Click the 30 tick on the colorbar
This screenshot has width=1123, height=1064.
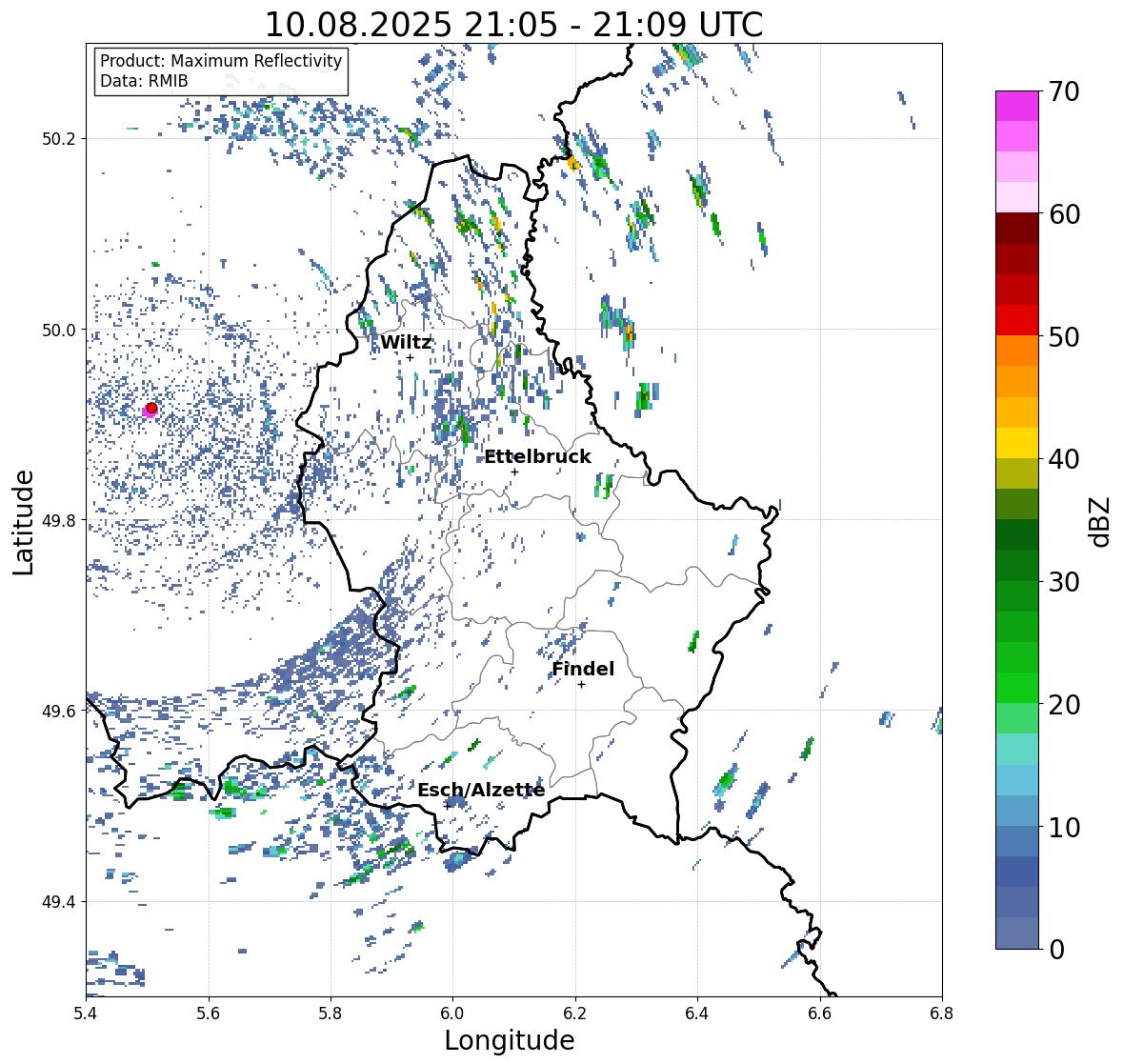tap(1064, 581)
